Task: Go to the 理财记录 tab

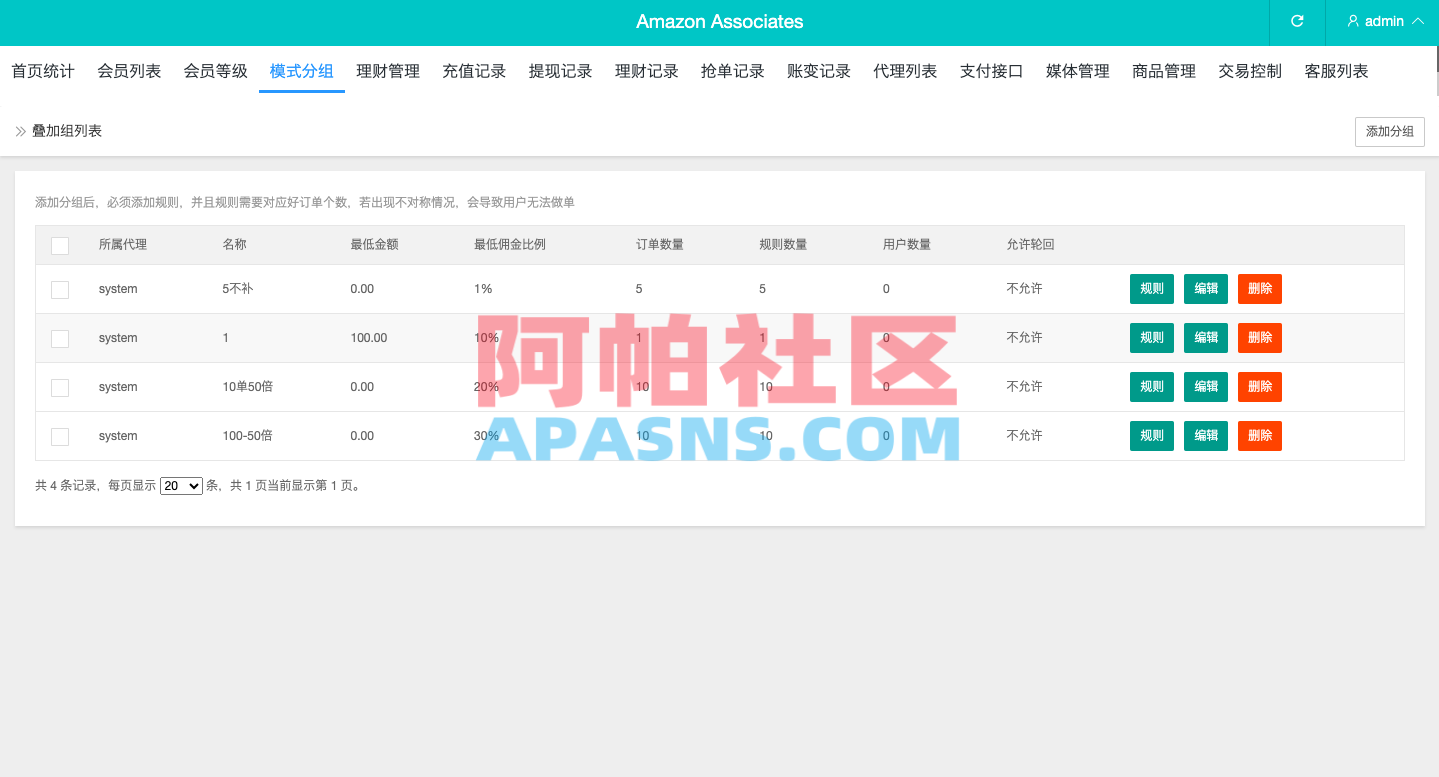Action: pyautogui.click(x=647, y=71)
